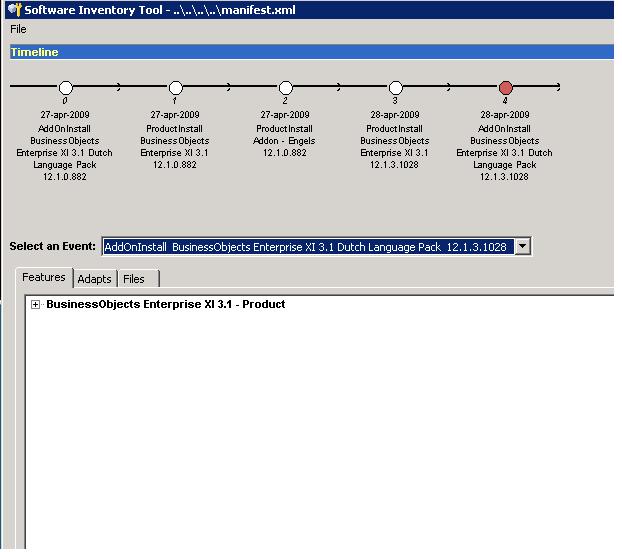The image size is (622, 552).
Task: Expand BusinessObjects Enterprise XI 3.1 - Product node
Action: [35, 305]
